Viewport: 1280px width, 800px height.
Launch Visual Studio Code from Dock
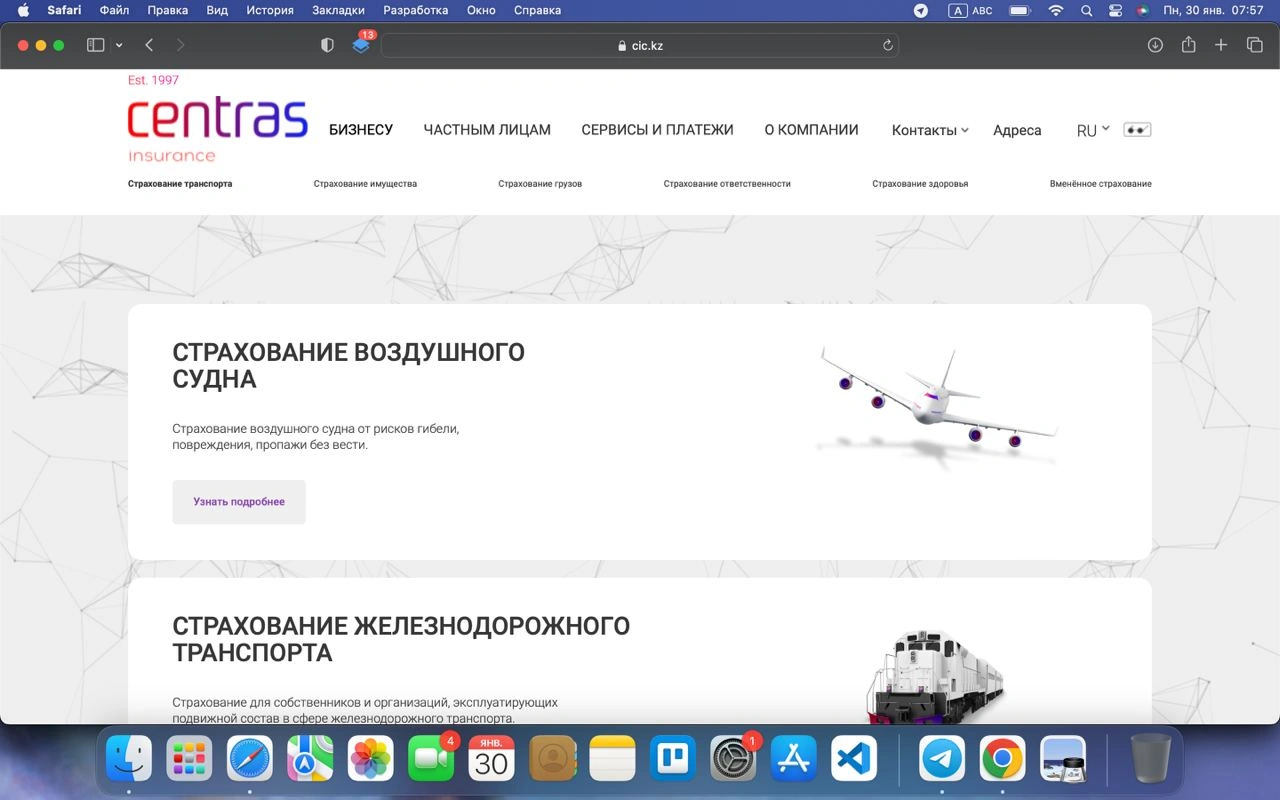tap(854, 760)
